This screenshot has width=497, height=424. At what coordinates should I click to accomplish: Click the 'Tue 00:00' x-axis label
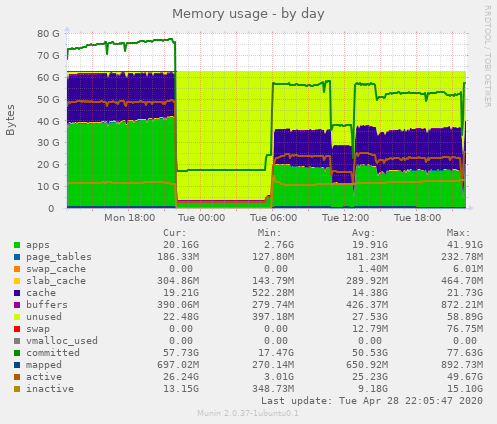202,218
